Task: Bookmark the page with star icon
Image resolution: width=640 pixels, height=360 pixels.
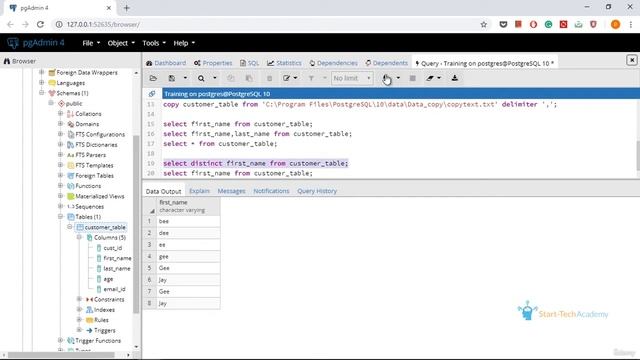Action: 484,24
